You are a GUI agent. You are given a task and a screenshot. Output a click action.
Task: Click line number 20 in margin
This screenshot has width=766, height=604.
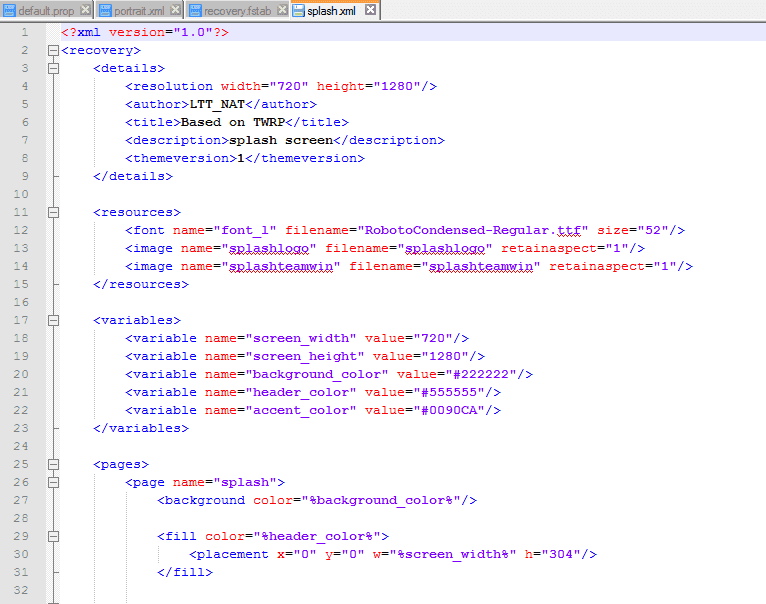[x=21, y=374]
